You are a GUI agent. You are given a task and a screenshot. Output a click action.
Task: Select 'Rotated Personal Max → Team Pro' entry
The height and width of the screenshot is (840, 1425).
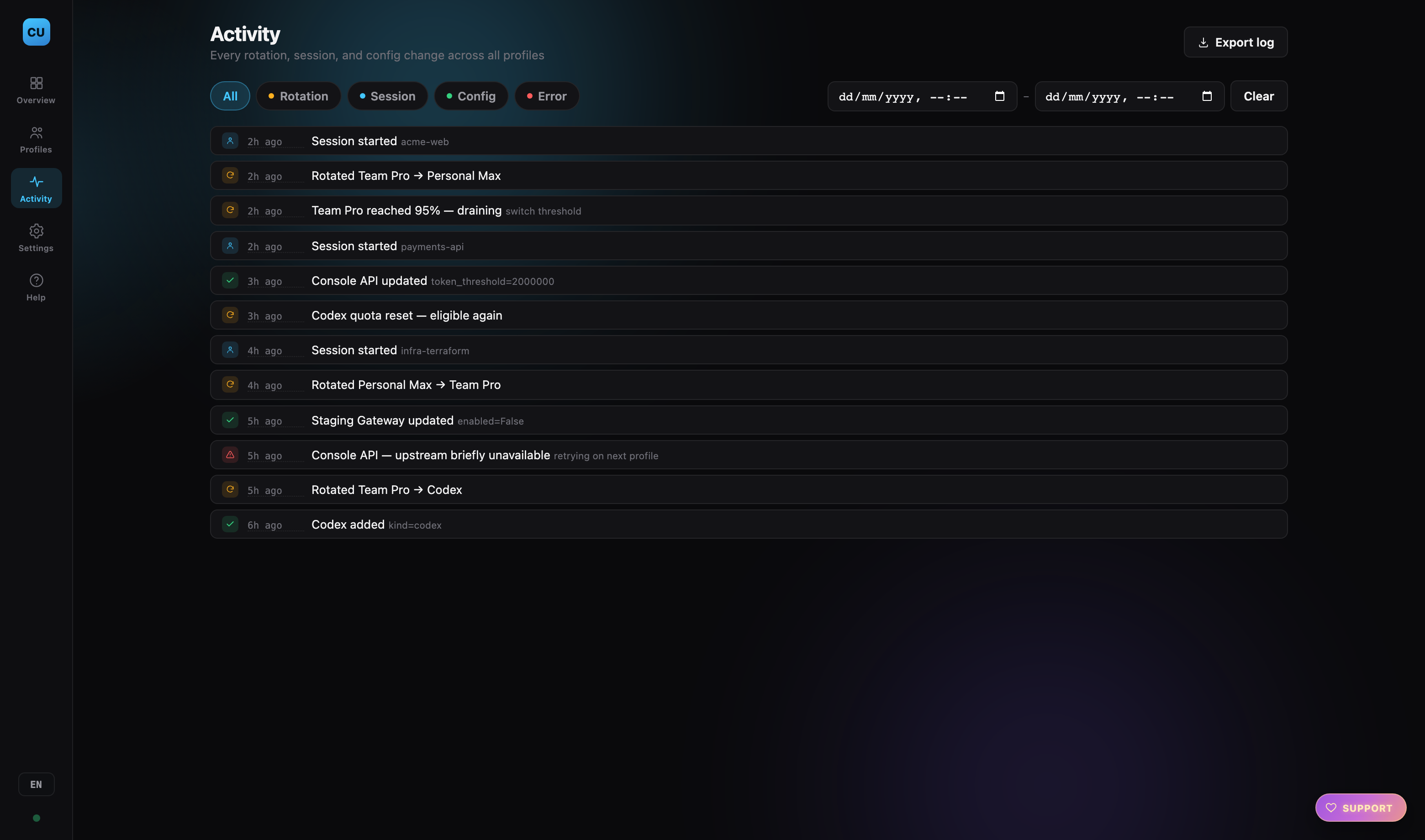click(406, 385)
